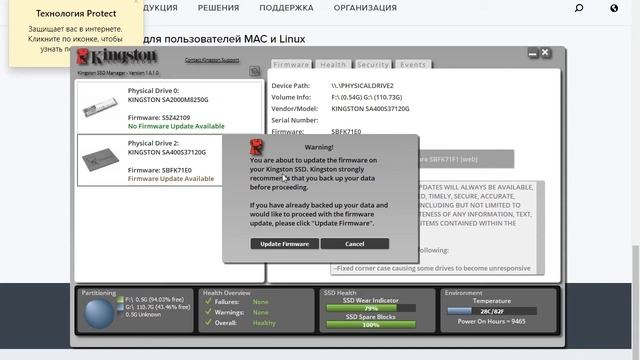Click the release notes scrollbar
This screenshot has height=360, width=640.
540,227
